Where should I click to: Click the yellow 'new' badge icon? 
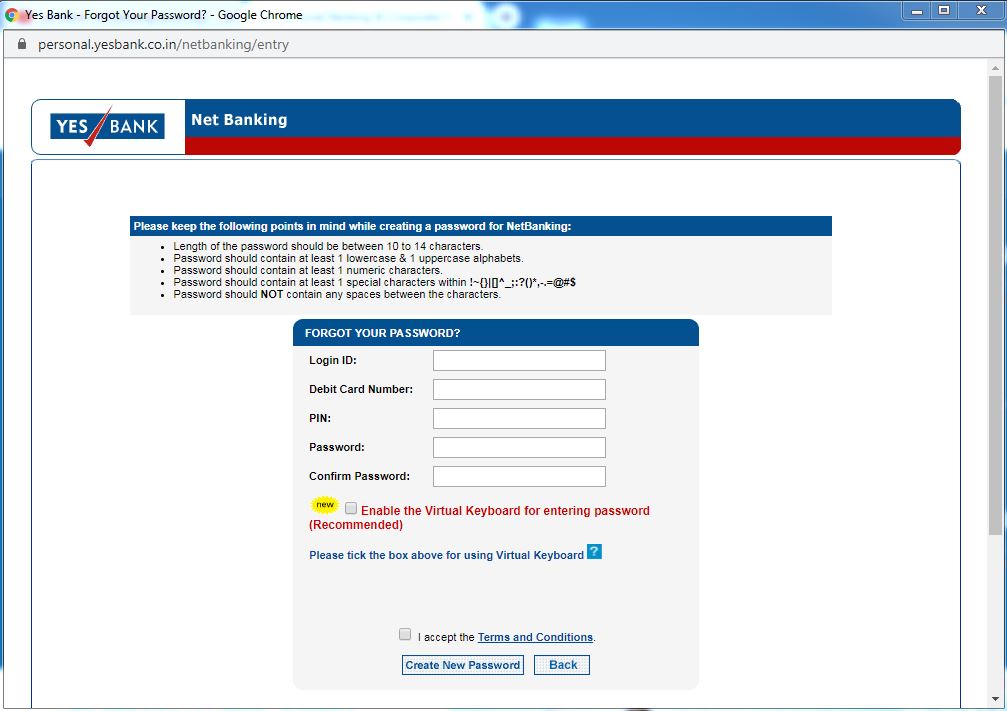point(324,504)
